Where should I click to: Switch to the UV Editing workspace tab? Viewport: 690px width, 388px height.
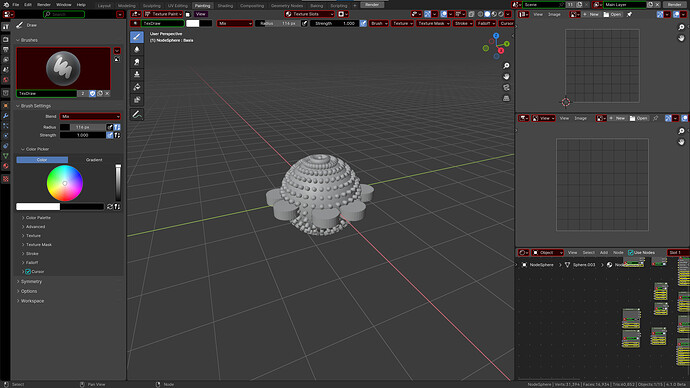click(x=178, y=6)
